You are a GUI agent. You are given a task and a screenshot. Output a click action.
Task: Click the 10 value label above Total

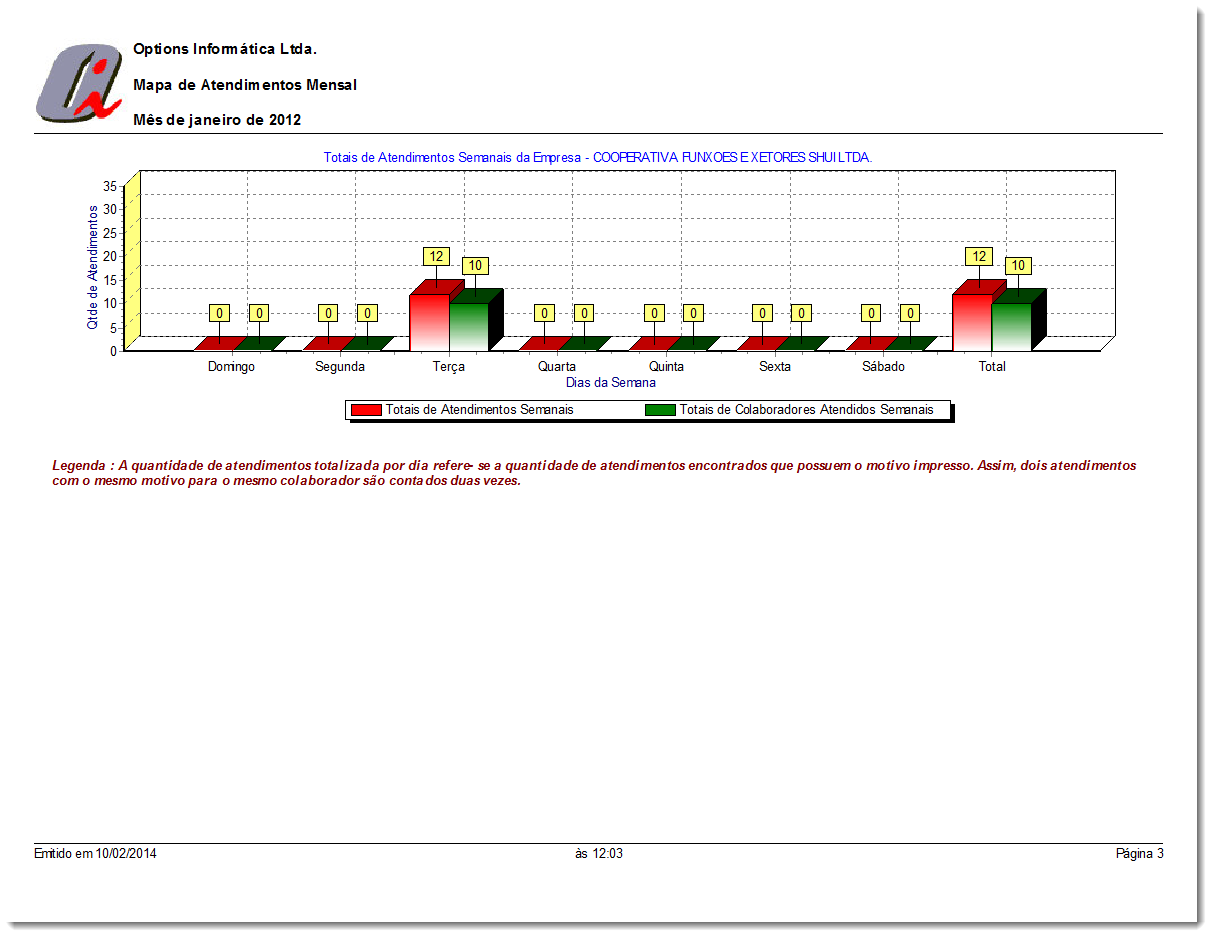(x=1018, y=266)
